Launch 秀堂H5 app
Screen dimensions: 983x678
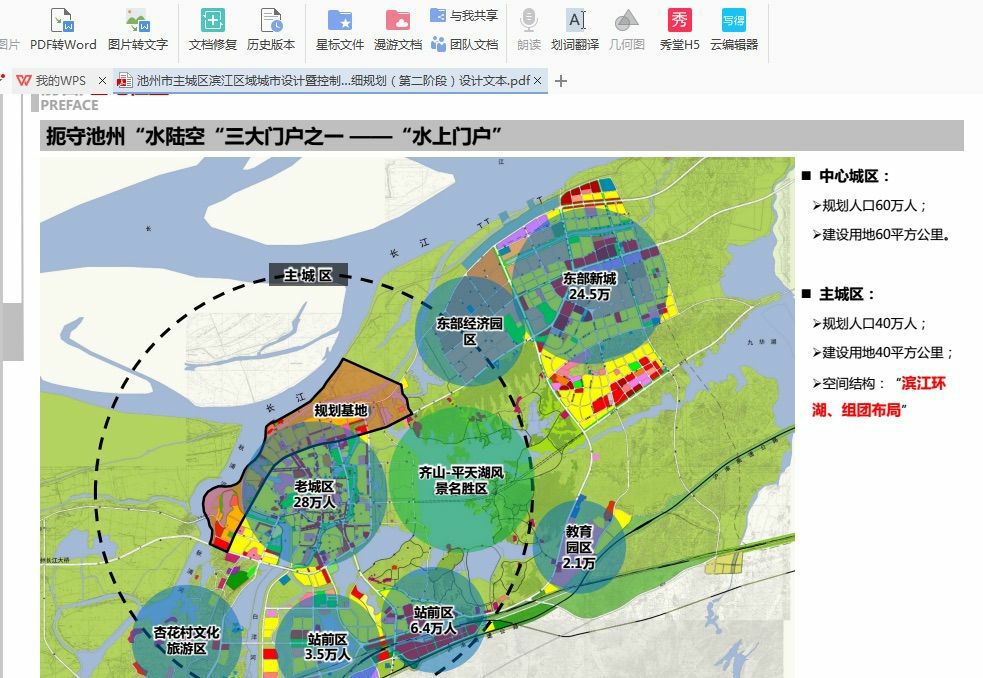(680, 29)
